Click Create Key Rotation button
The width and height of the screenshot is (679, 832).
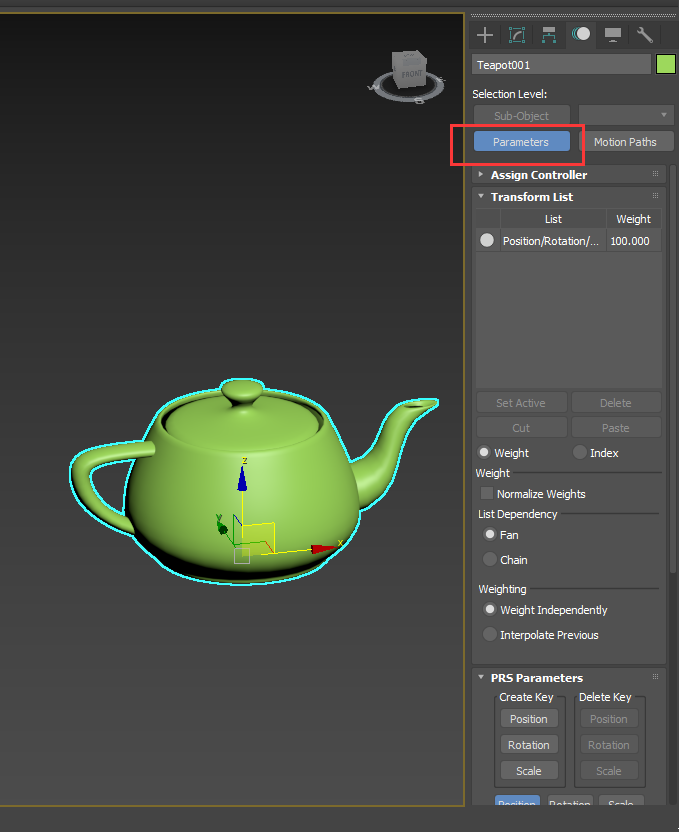[529, 745]
